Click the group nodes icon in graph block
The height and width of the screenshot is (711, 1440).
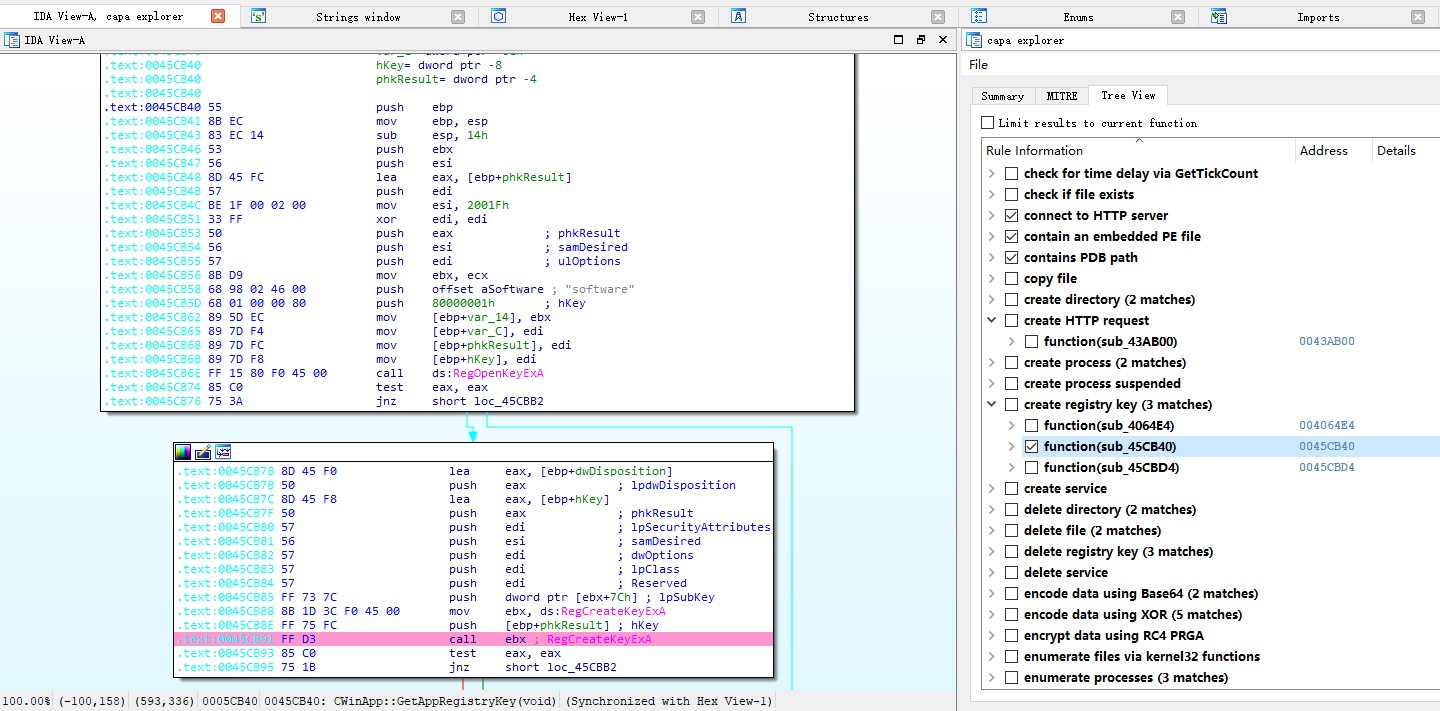point(223,452)
